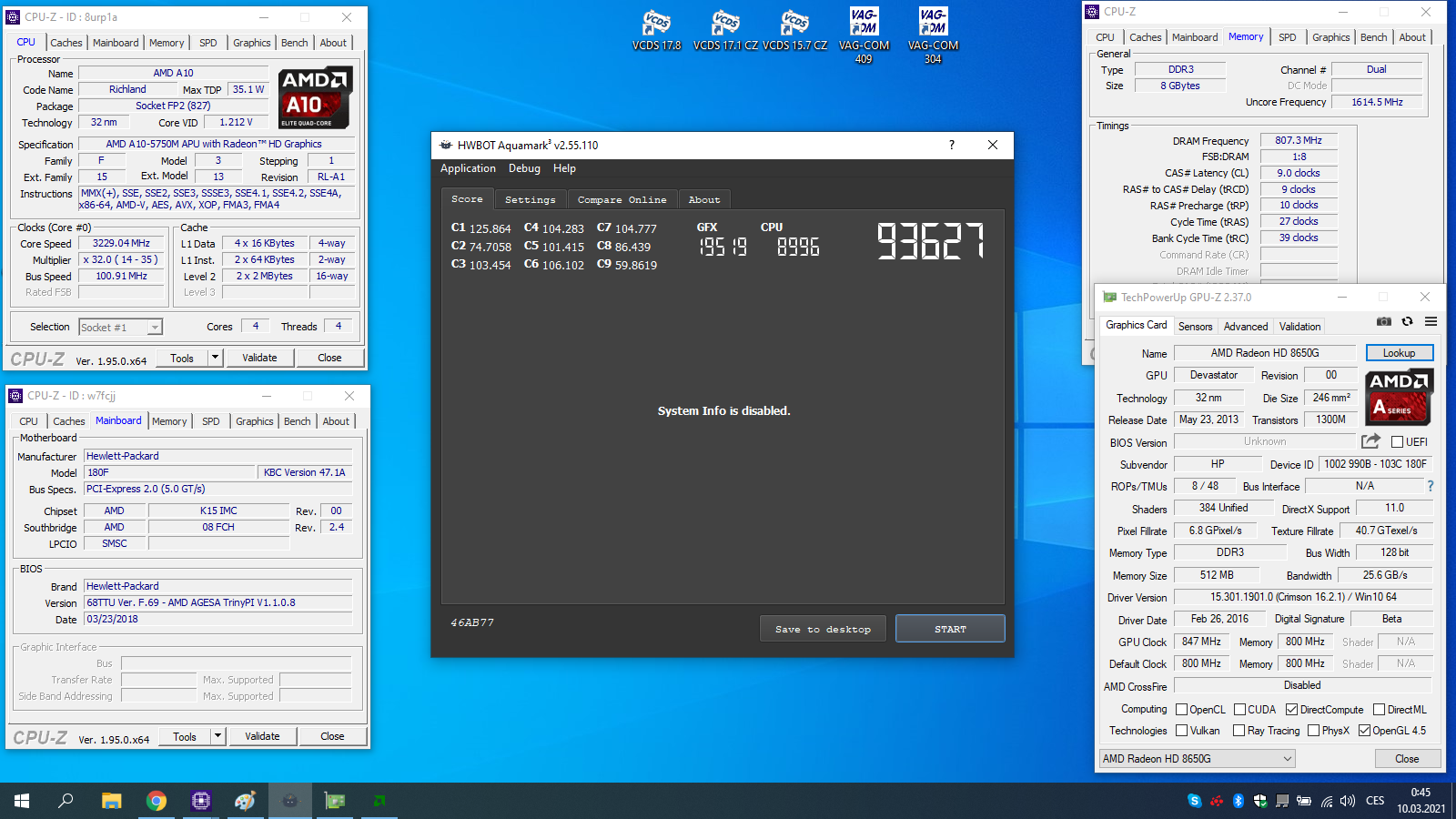Viewport: 1456px width, 819px height.
Task: Open the Help menu in Aquamark
Action: [x=564, y=168]
